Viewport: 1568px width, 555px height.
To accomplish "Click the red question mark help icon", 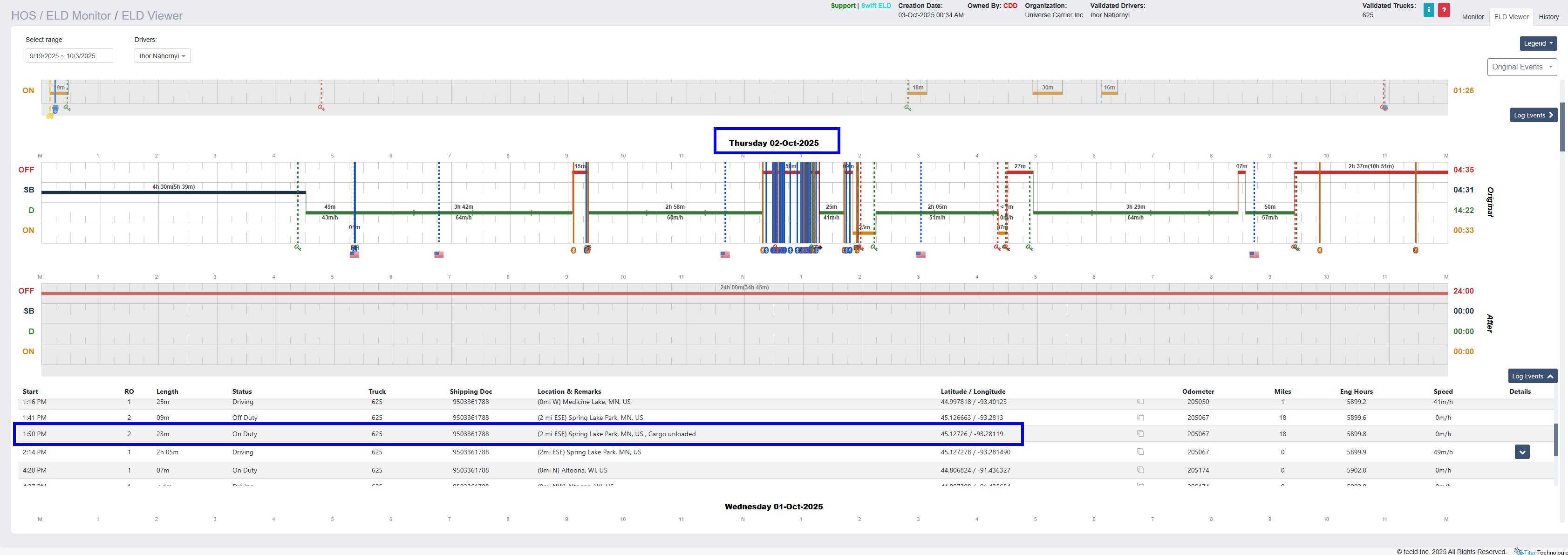I will coord(1444,10).
